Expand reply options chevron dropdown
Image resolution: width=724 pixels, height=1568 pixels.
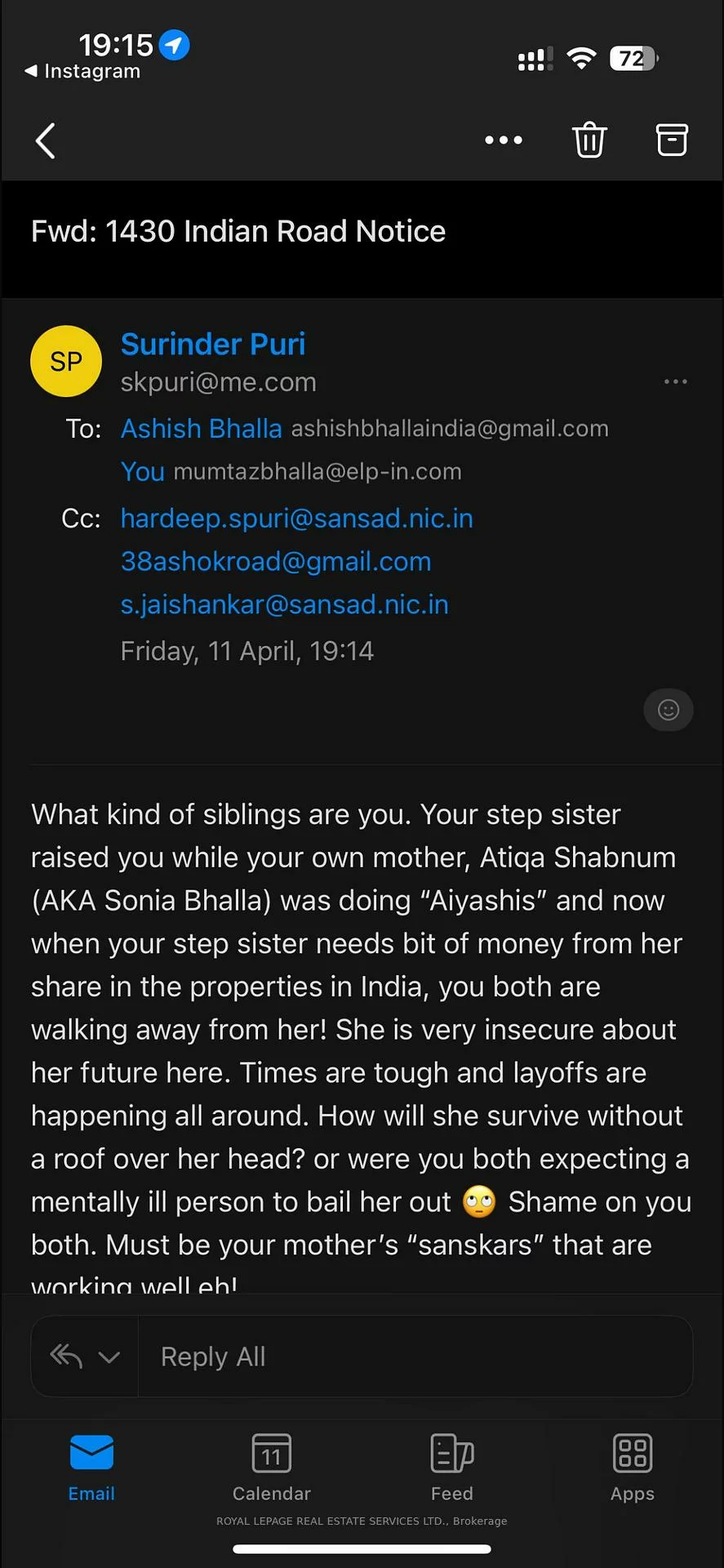[x=109, y=1357]
